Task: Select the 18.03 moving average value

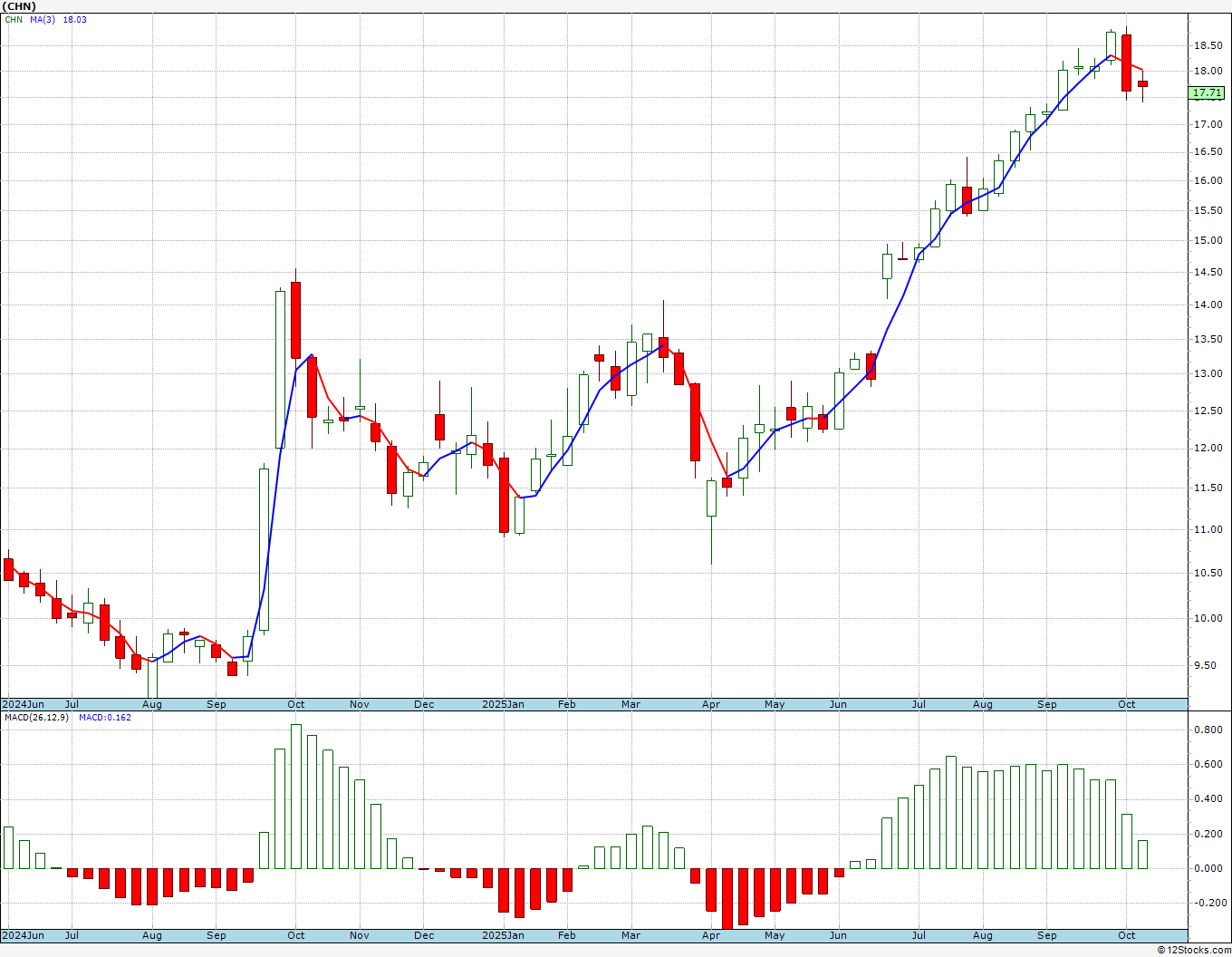Action: [75, 19]
